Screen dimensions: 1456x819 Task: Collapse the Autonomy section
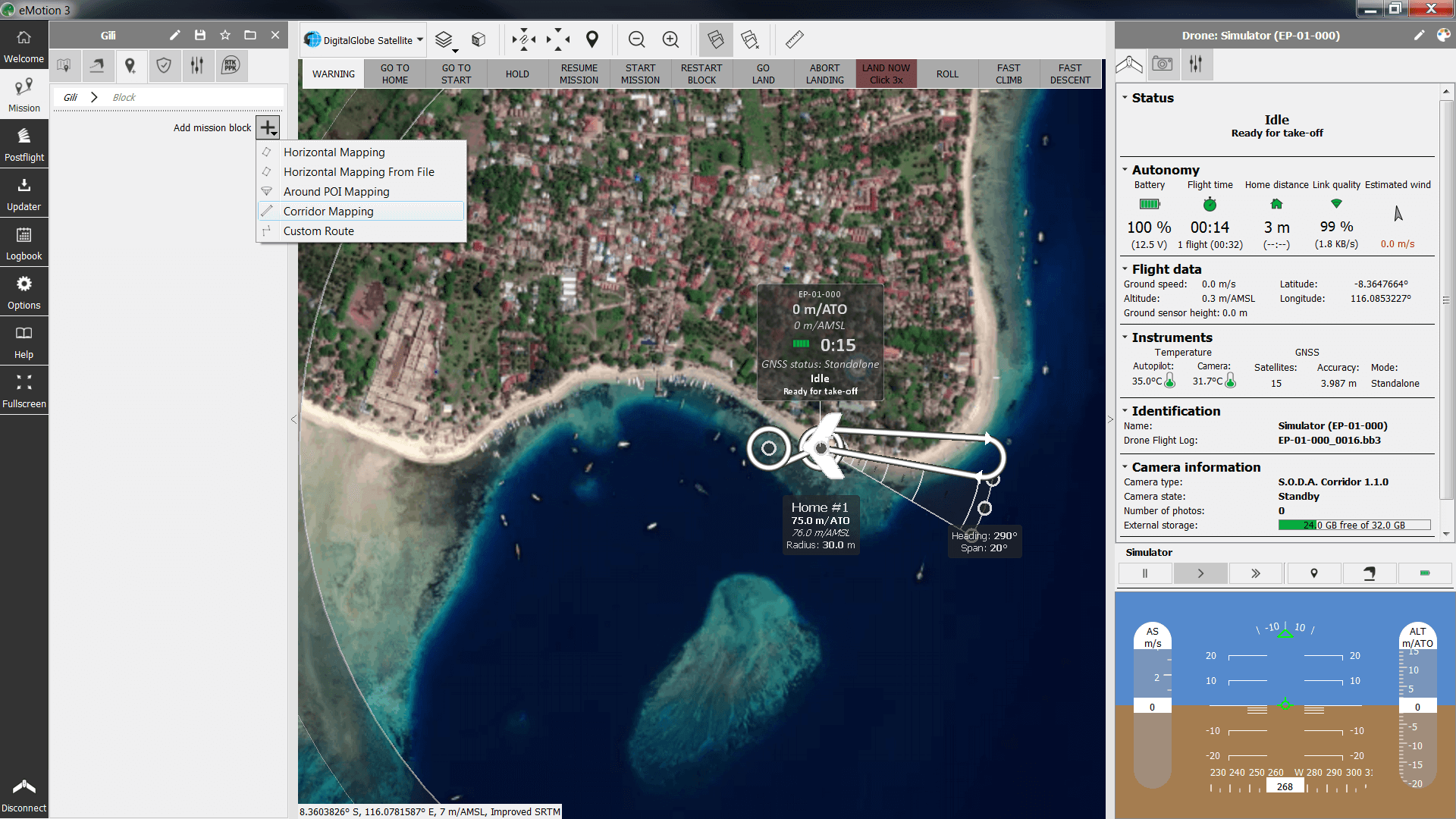click(x=1125, y=170)
